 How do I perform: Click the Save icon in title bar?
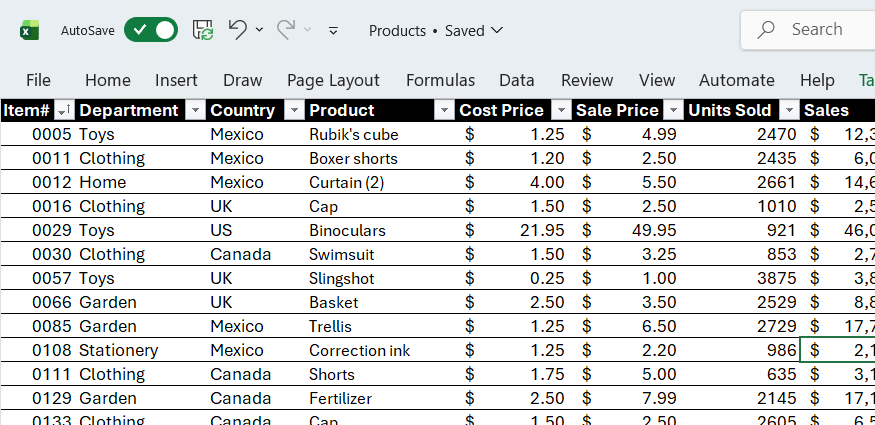point(203,30)
